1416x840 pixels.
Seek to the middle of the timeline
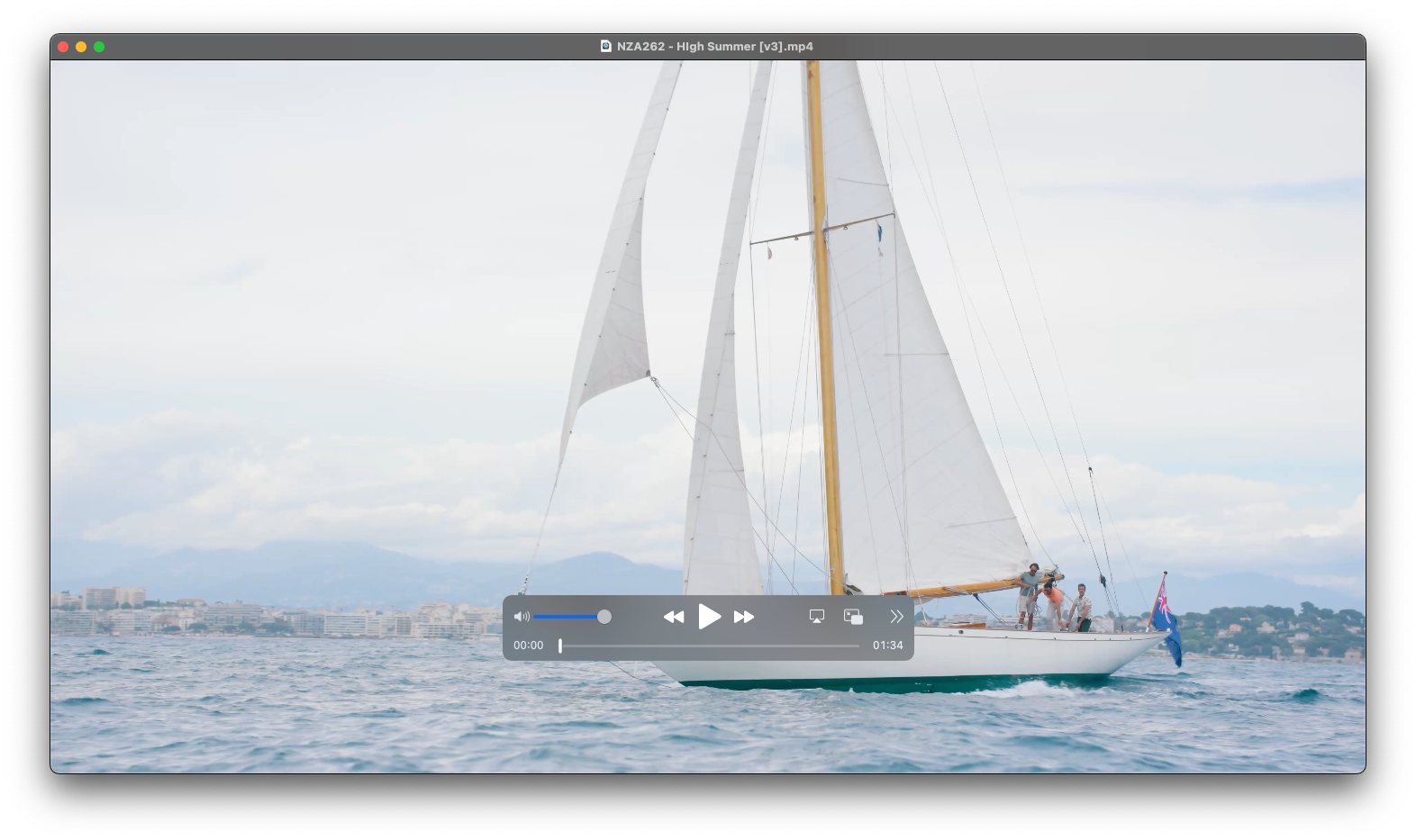[x=710, y=646]
